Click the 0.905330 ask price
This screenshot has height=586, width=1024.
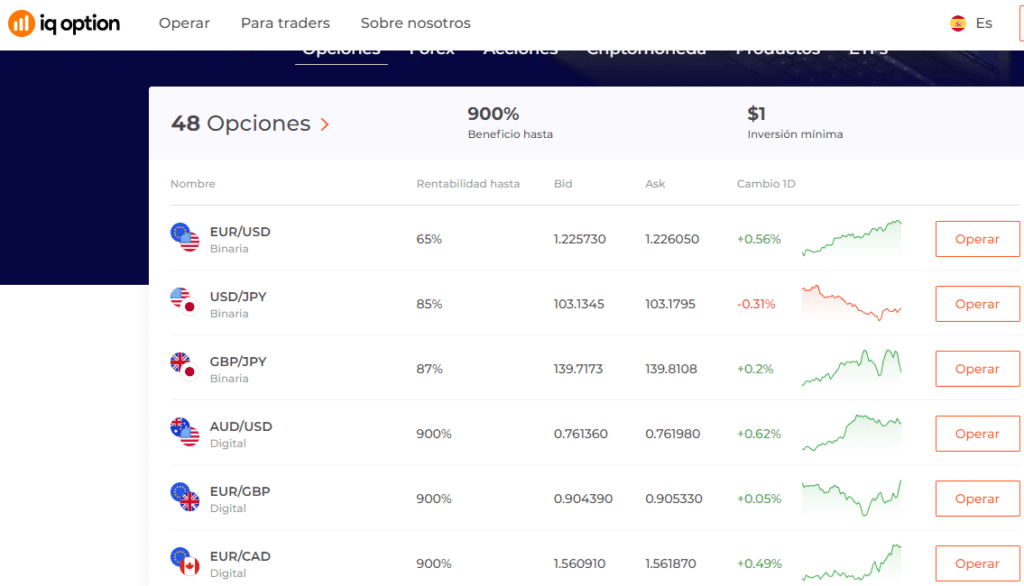(x=674, y=498)
